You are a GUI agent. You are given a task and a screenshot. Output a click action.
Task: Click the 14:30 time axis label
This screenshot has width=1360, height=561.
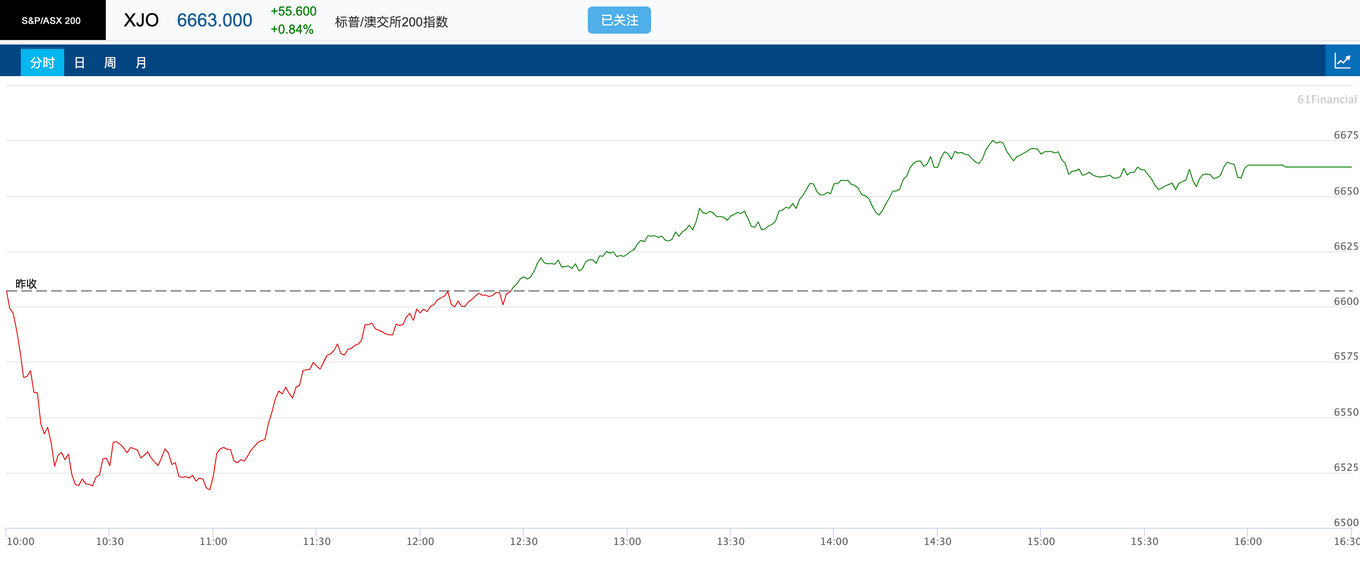(x=938, y=542)
